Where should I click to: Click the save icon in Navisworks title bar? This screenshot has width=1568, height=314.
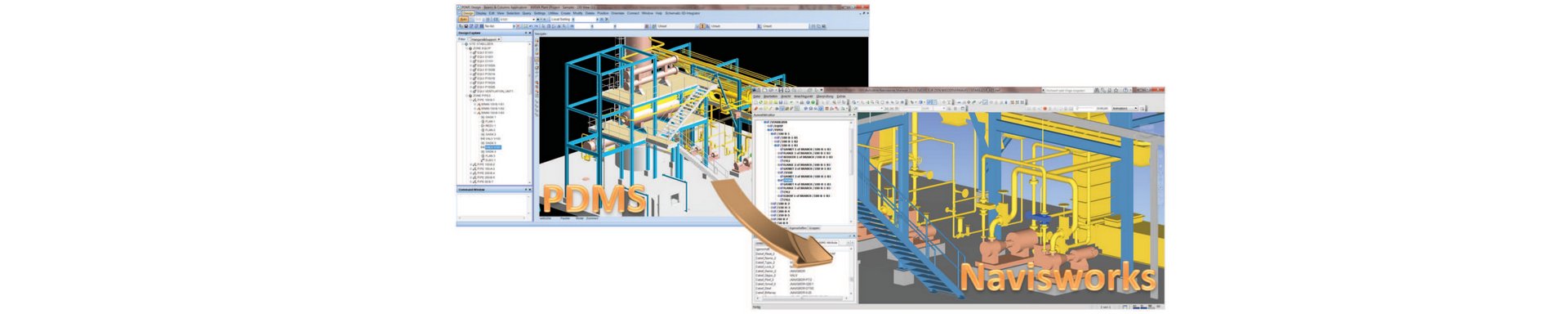781,90
